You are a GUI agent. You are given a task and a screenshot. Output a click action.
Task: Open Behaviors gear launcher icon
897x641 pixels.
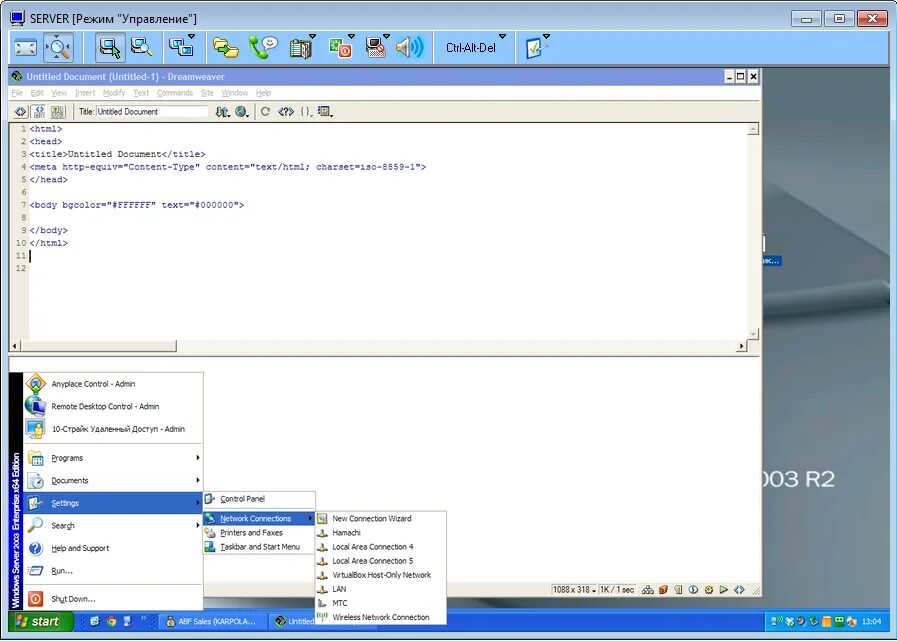[709, 589]
